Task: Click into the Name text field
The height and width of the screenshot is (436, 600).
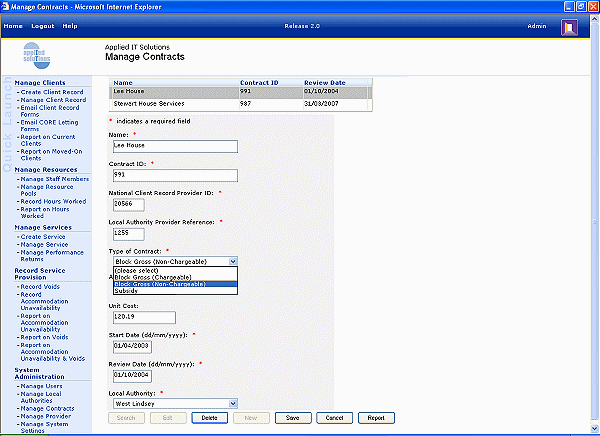Action: (174, 146)
